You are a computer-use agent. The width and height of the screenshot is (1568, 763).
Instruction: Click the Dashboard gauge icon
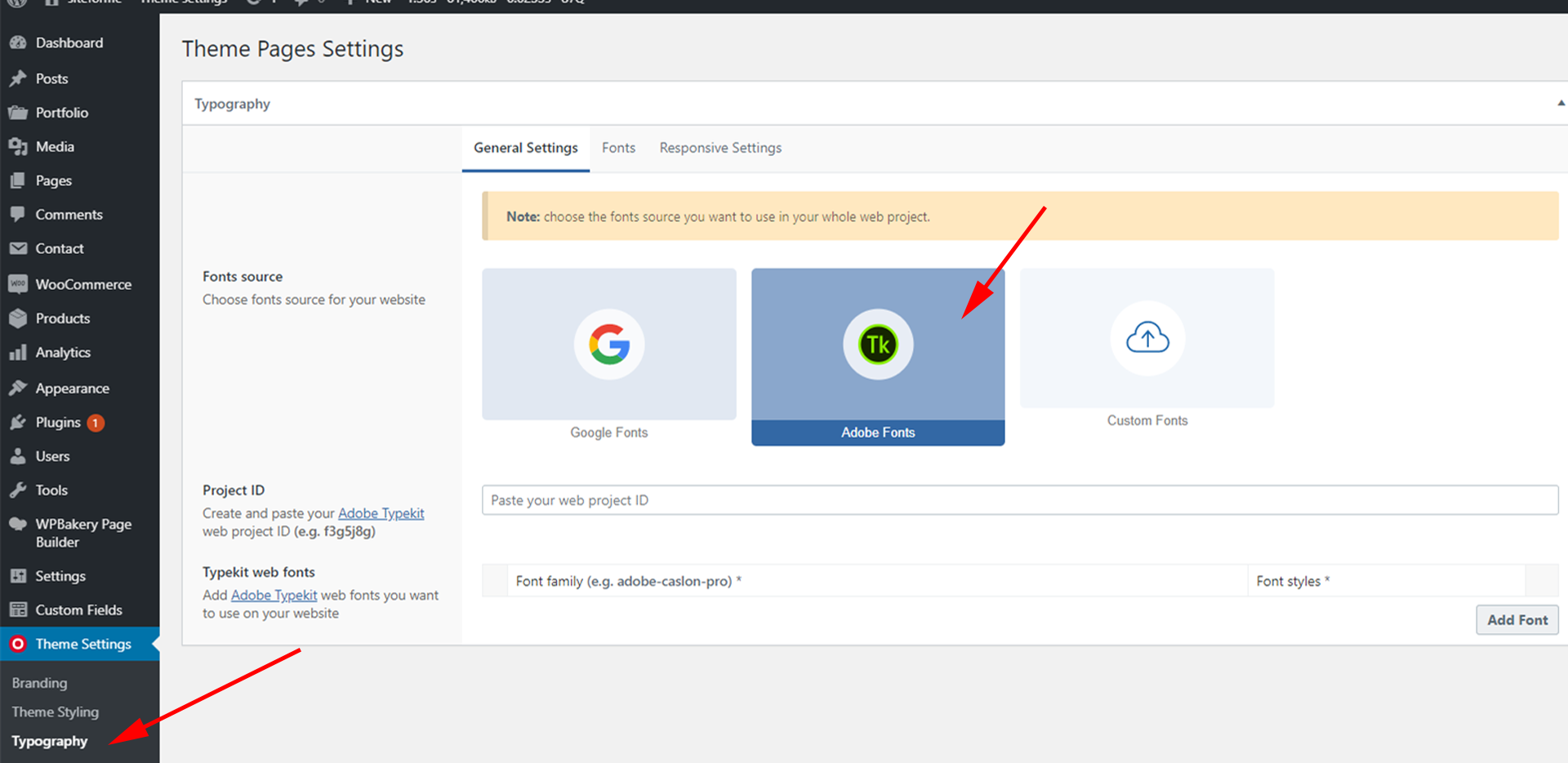click(x=18, y=42)
